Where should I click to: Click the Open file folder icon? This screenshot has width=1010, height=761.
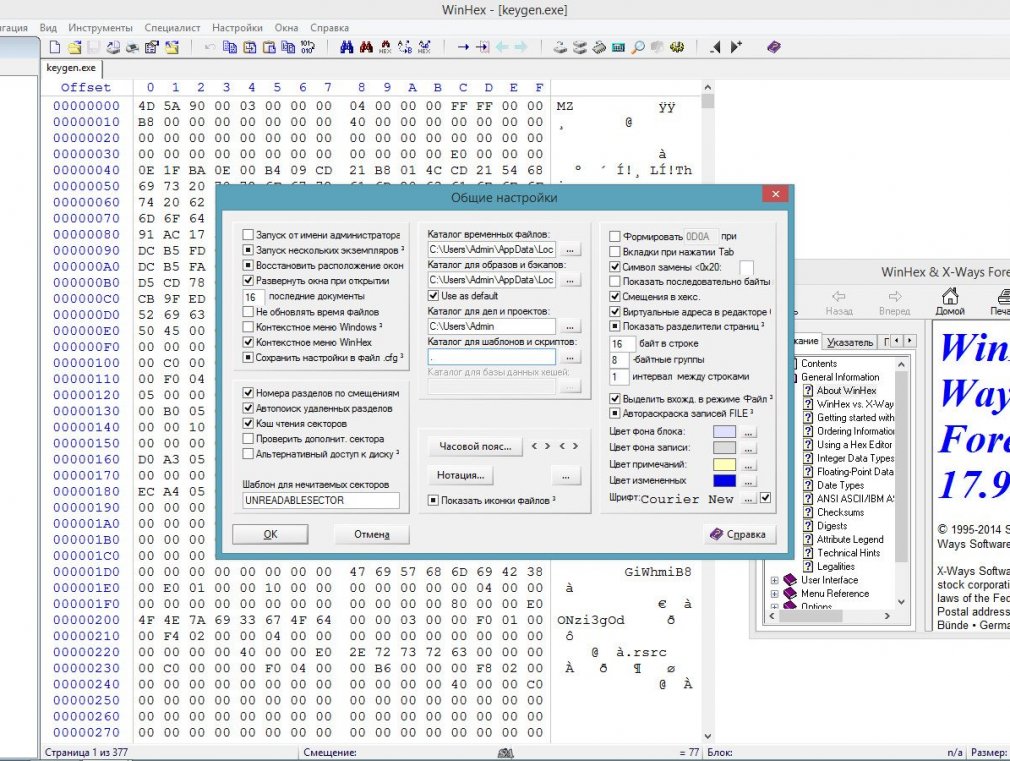click(75, 47)
